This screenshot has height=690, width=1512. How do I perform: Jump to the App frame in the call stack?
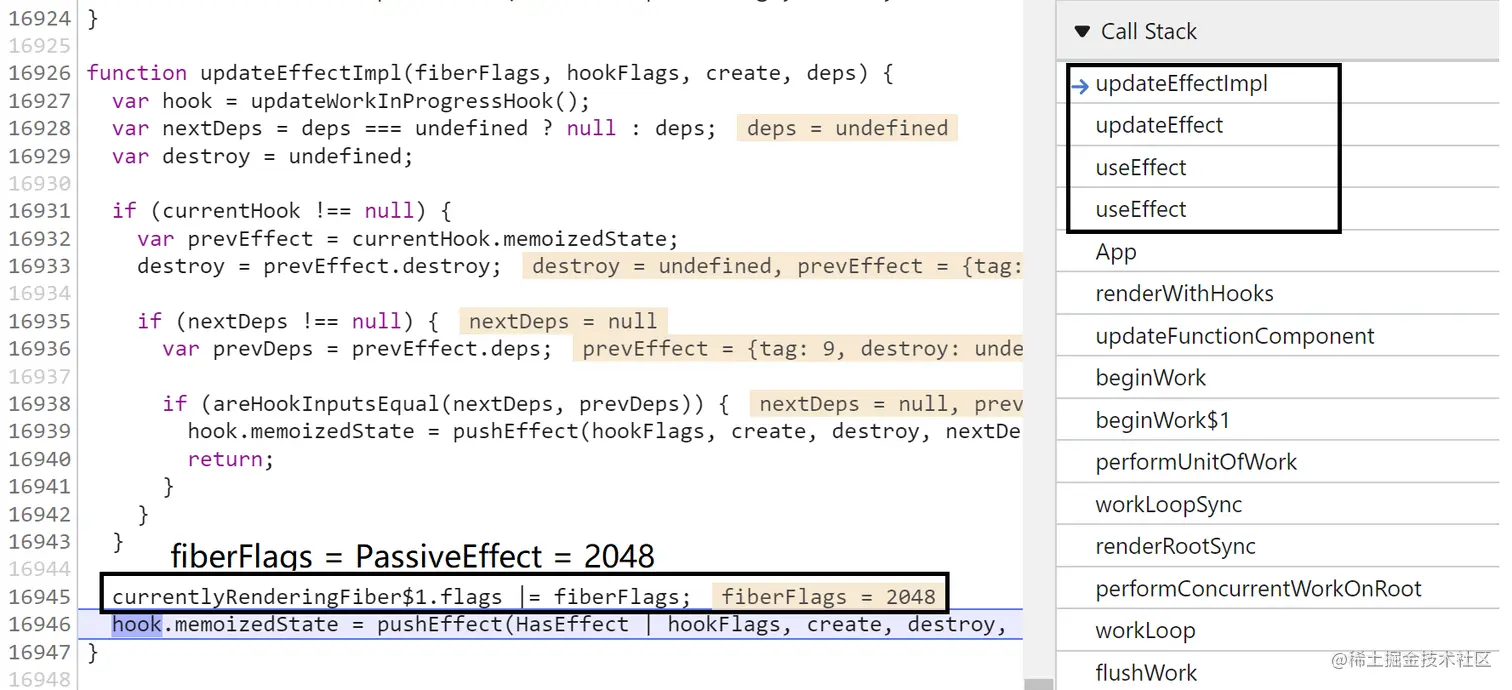coord(1115,251)
